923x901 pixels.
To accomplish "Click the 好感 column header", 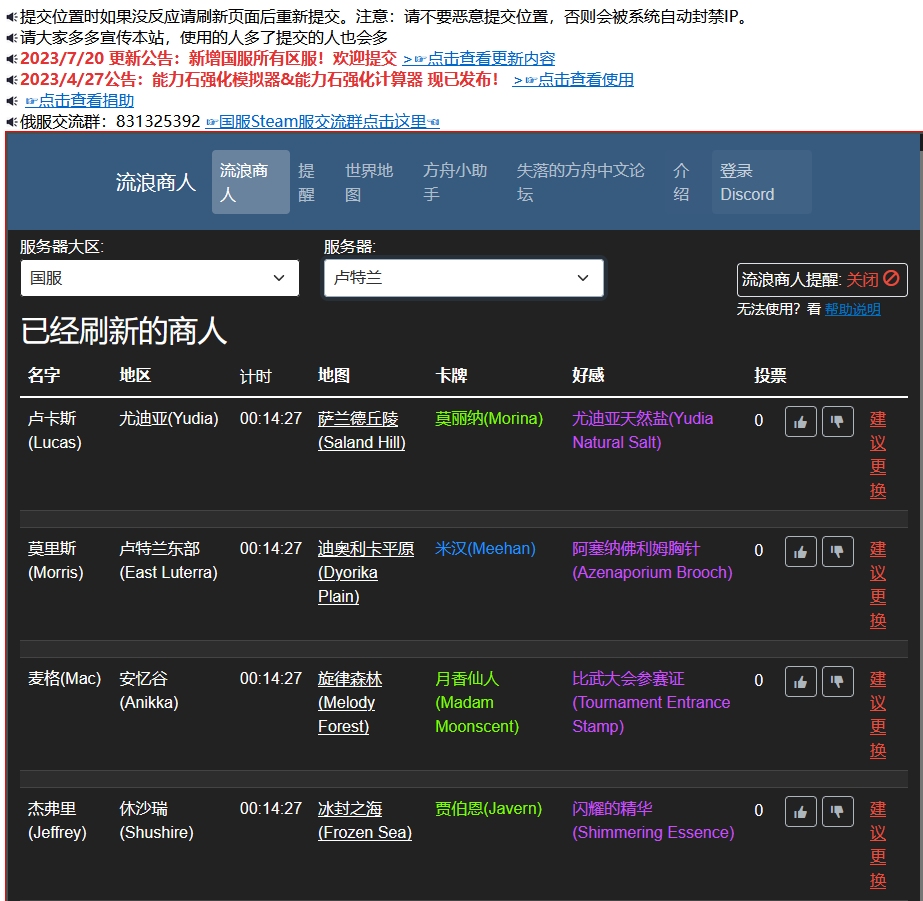I will pyautogui.click(x=588, y=375).
